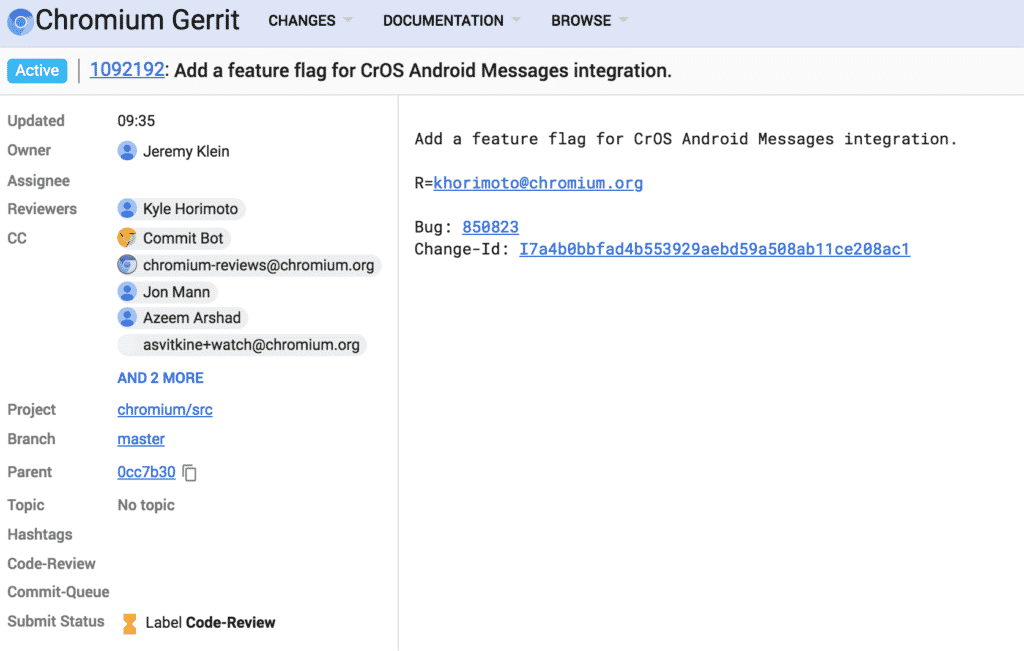
Task: Open the chromium/src project link
Action: 164,409
